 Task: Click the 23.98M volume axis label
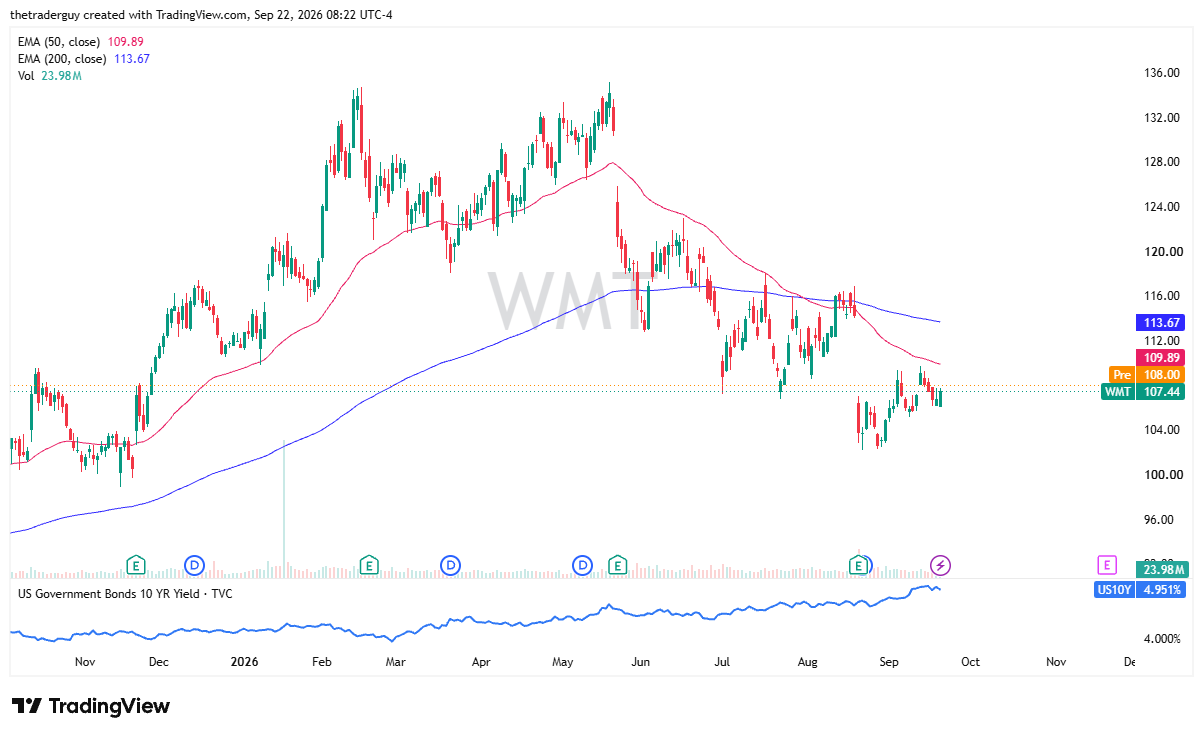point(1162,569)
